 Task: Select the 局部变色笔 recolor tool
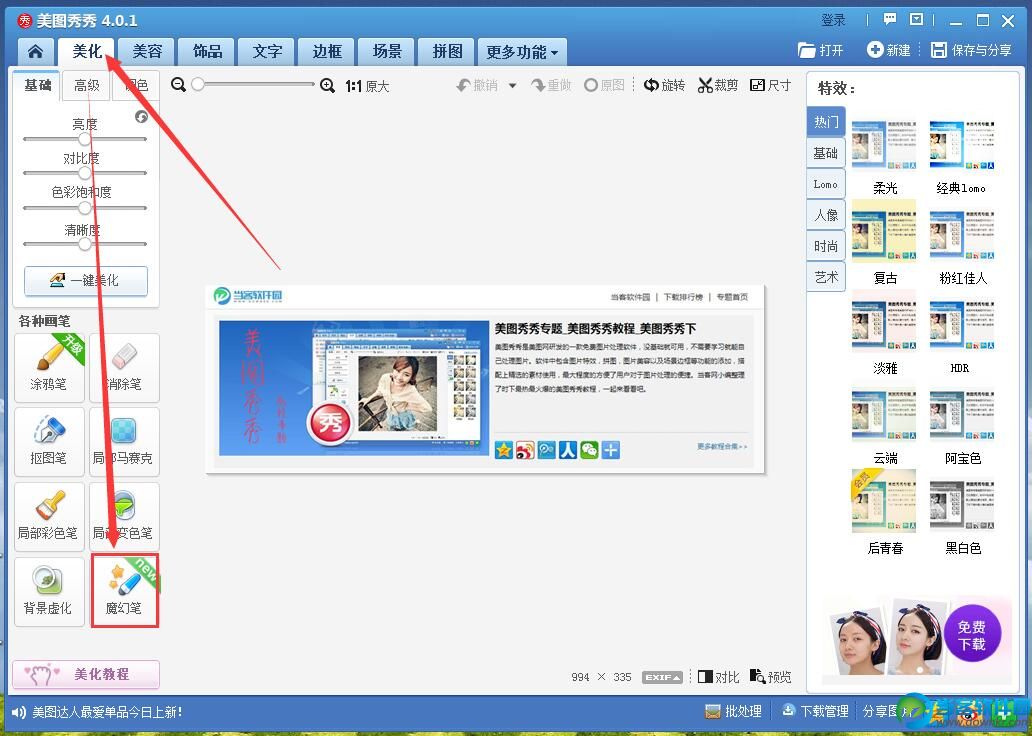pos(124,517)
